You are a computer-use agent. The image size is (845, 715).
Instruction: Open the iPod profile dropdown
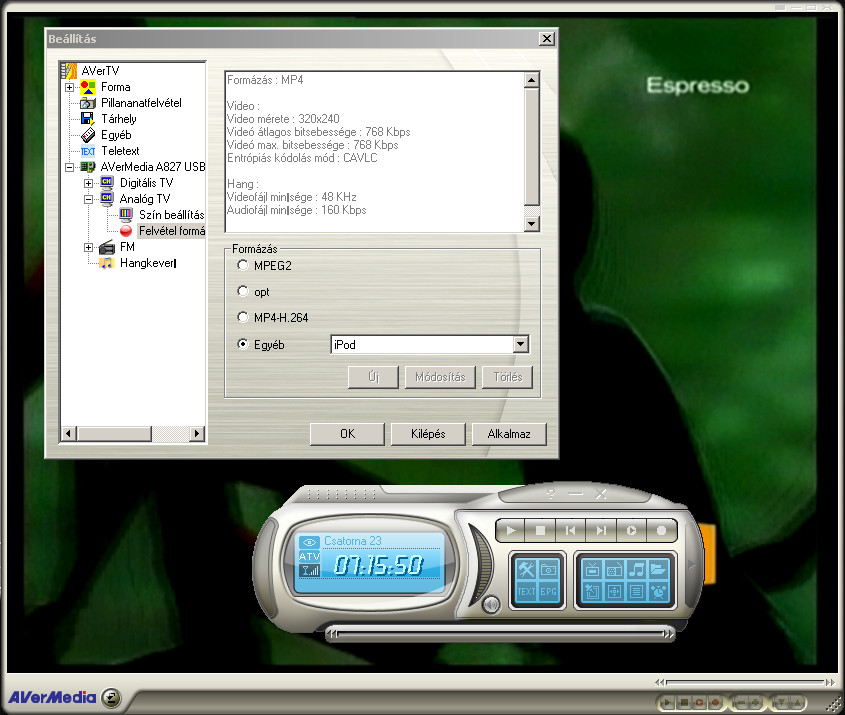click(521, 344)
